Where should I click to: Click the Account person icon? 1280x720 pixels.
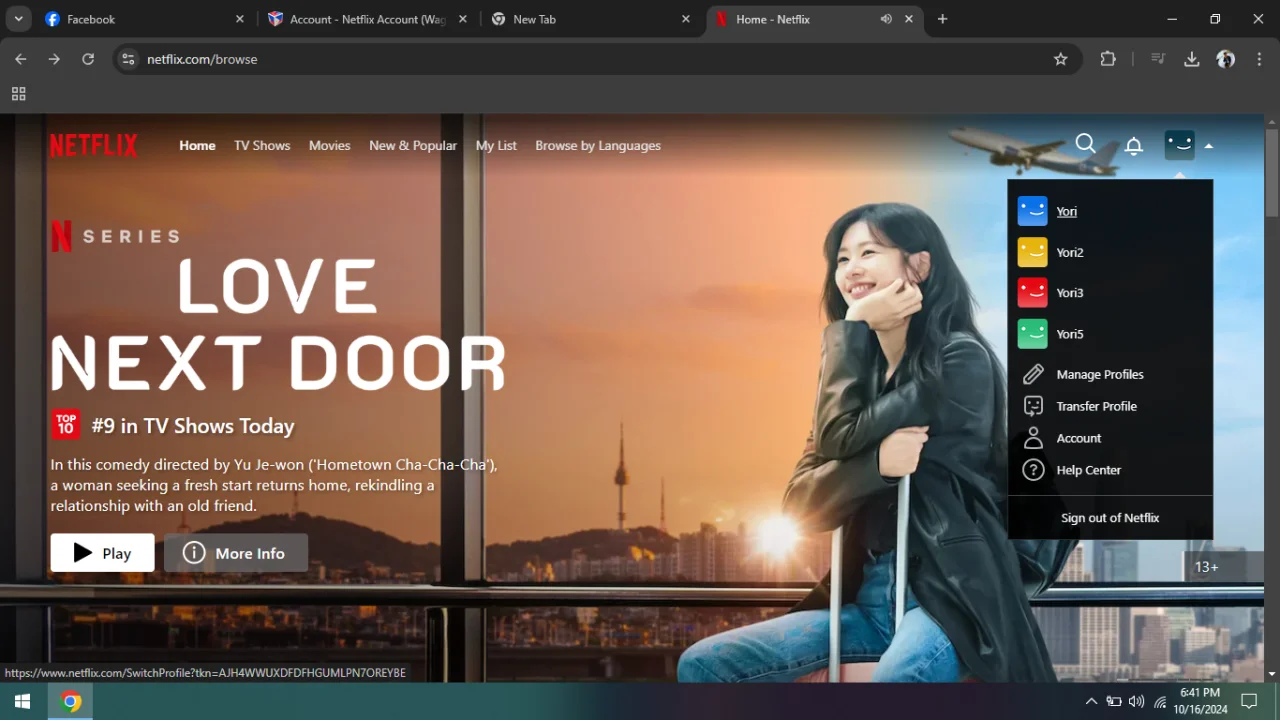coord(1033,438)
